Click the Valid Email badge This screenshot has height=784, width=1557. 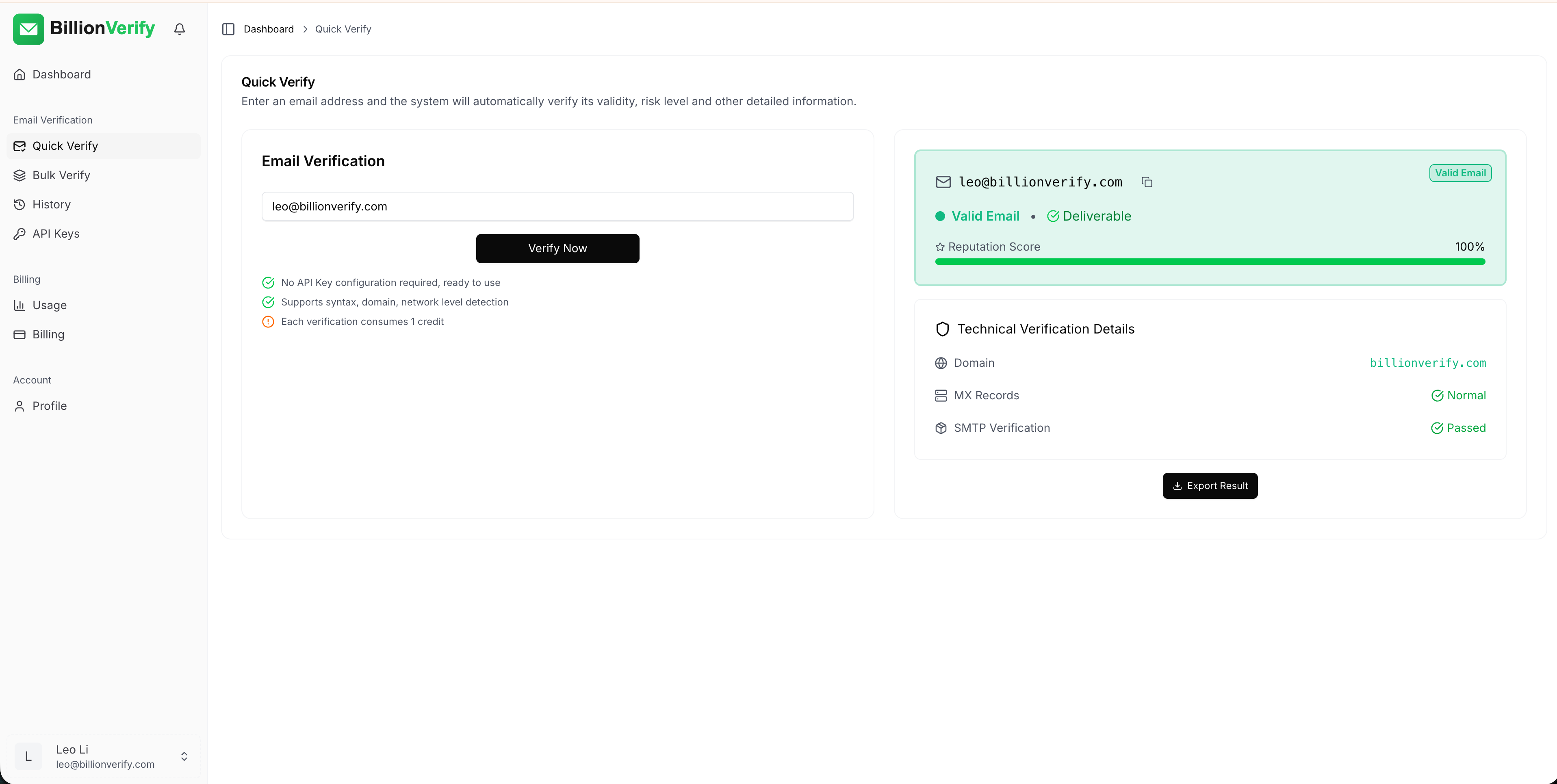[1459, 173]
